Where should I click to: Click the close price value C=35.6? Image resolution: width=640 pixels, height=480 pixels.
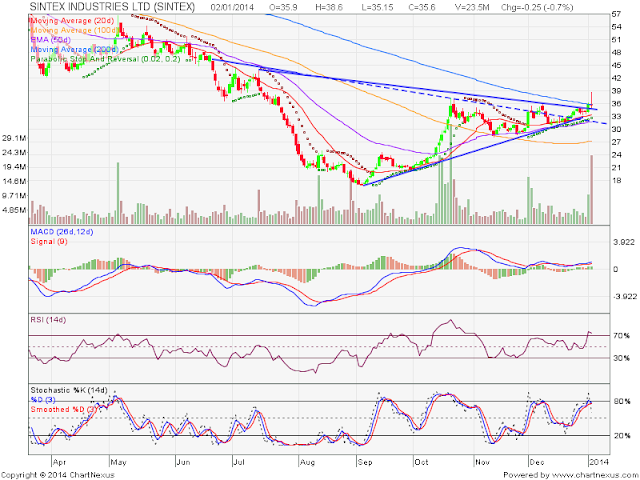click(x=422, y=7)
